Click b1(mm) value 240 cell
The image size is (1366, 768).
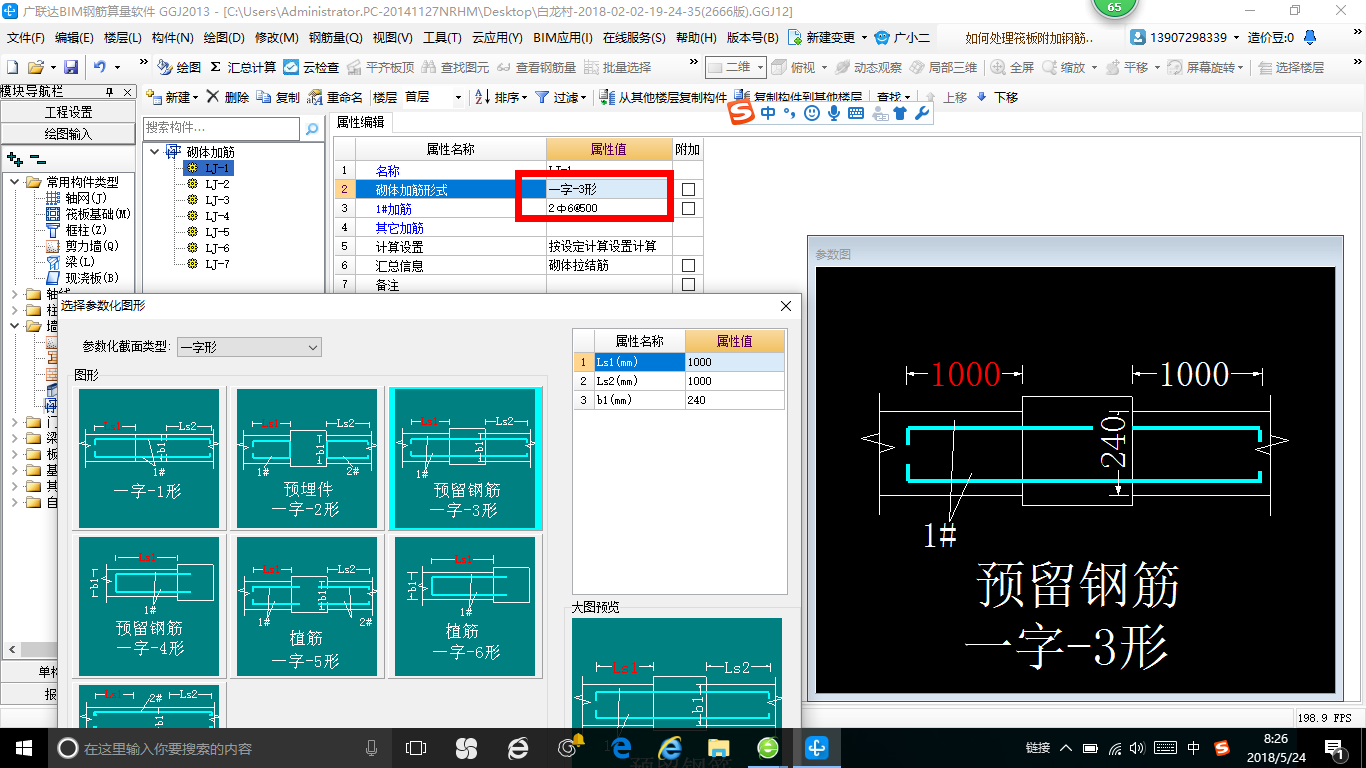(735, 400)
